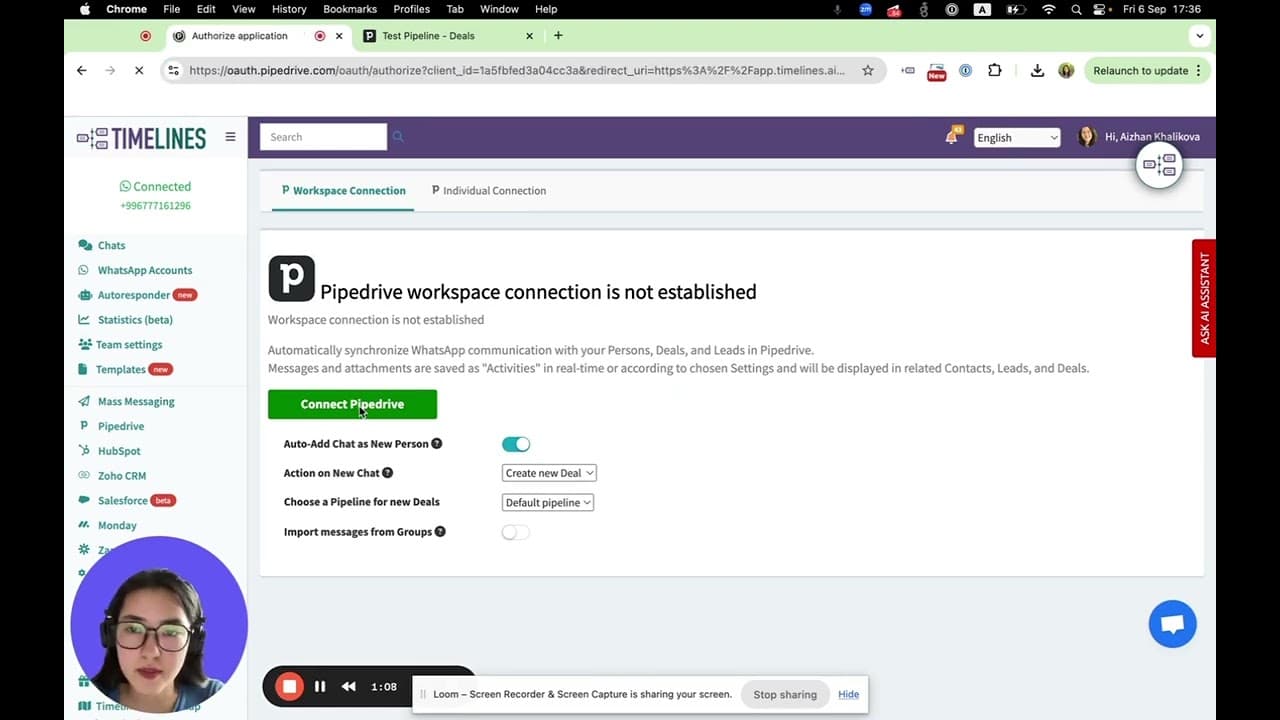Select HubSpot integration in the sidebar
This screenshot has height=720, width=1280.
click(x=119, y=450)
